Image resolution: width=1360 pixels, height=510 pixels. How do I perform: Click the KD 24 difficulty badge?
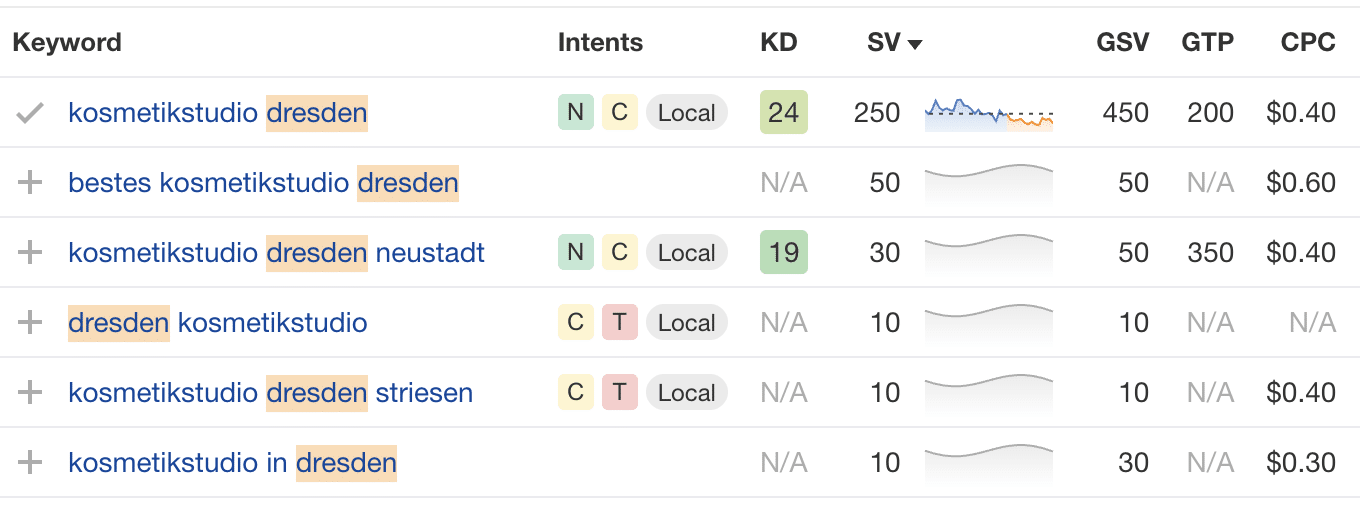click(x=784, y=112)
